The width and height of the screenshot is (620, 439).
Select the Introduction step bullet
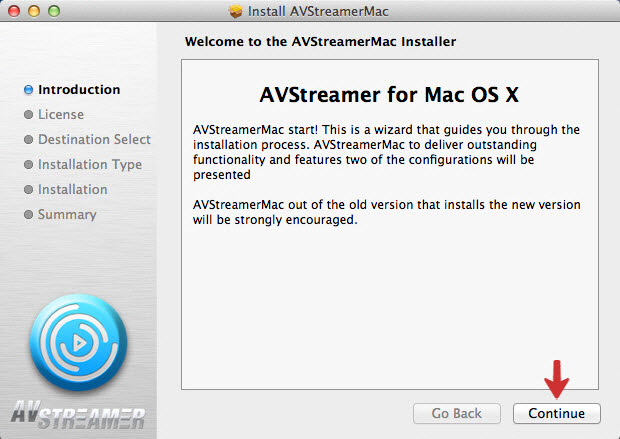[x=28, y=90]
